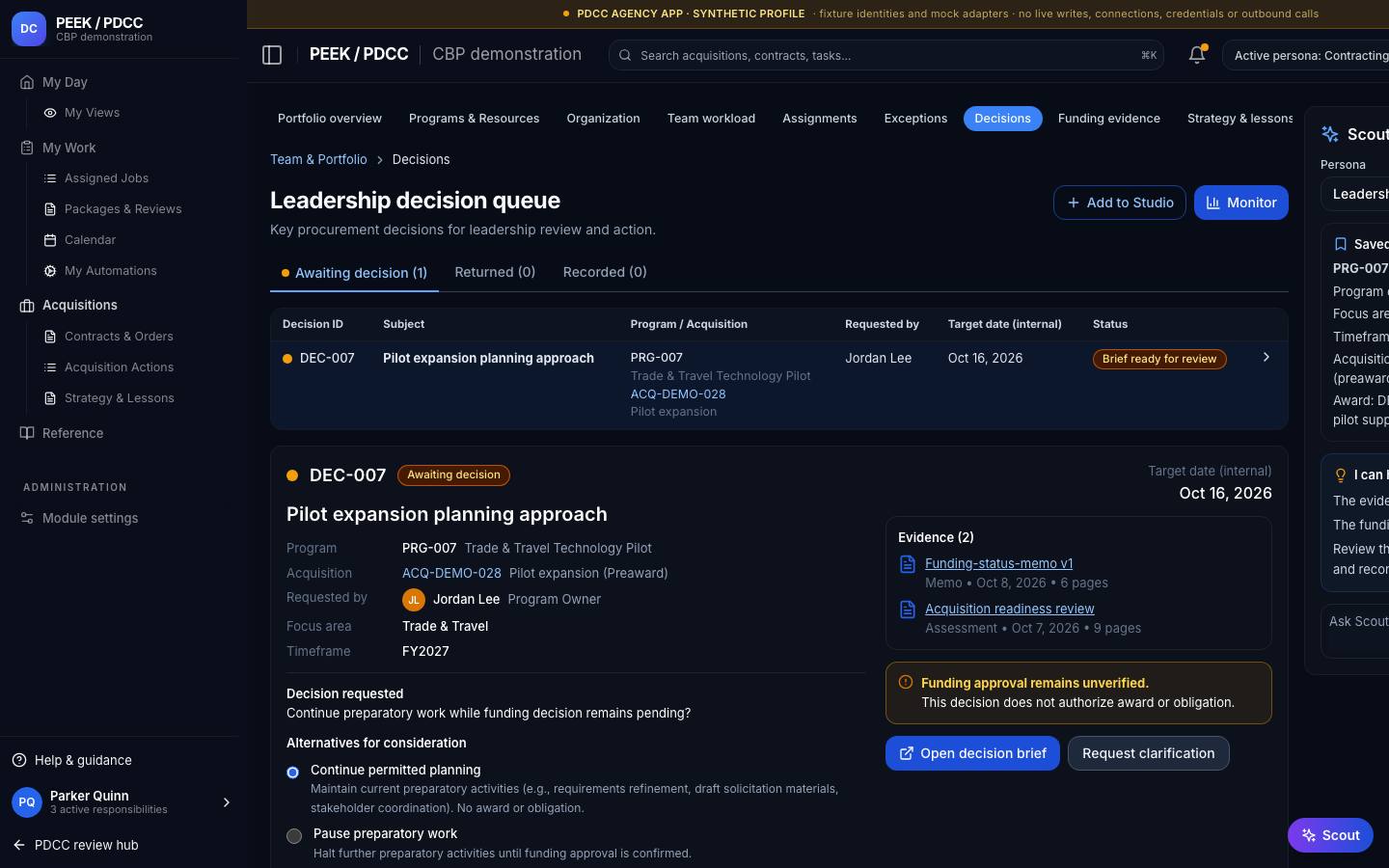Open the Scout floating button
The height and width of the screenshot is (868, 1389).
coord(1330,835)
